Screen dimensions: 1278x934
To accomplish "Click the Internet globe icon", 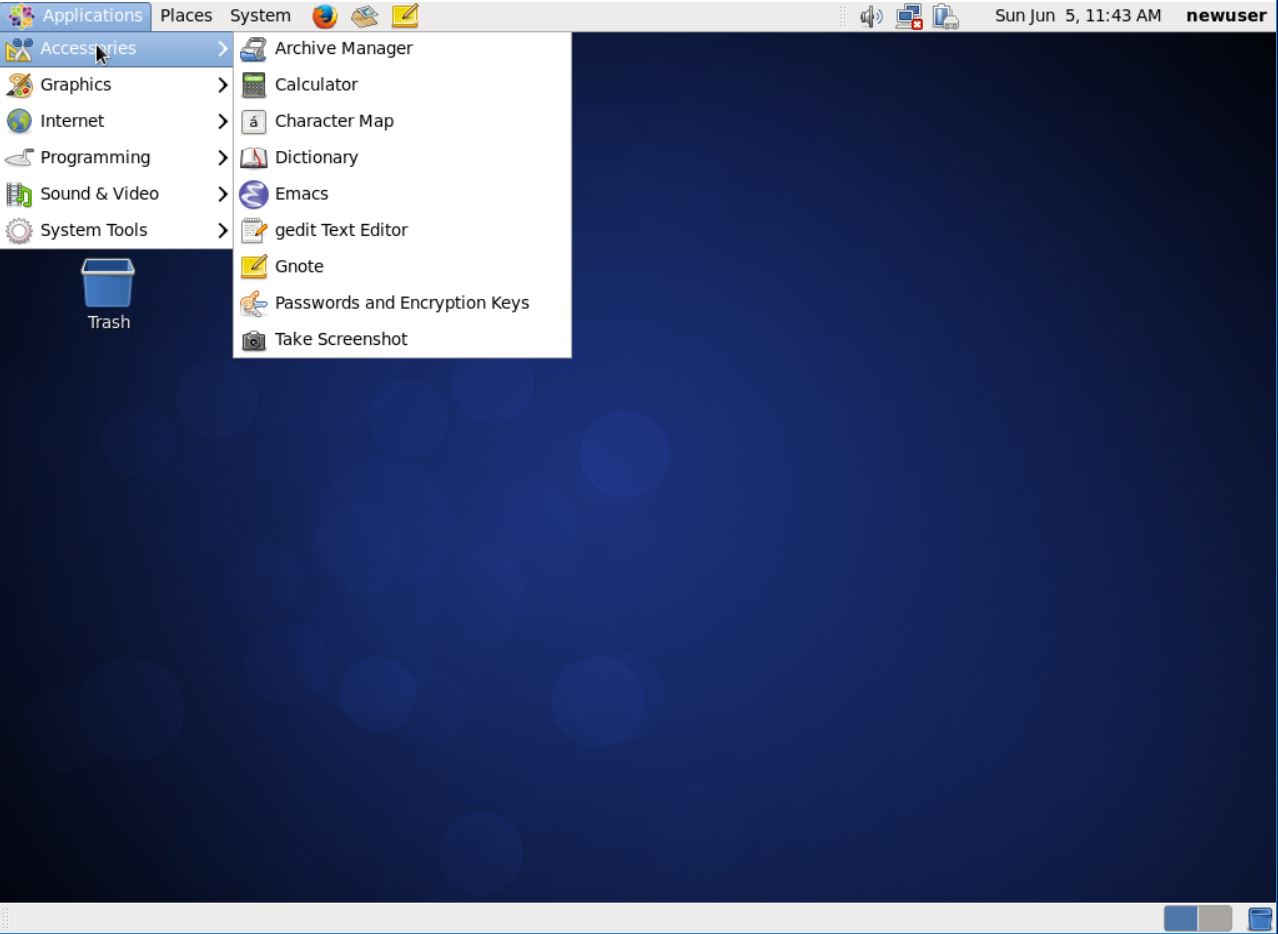I will pos(19,121).
